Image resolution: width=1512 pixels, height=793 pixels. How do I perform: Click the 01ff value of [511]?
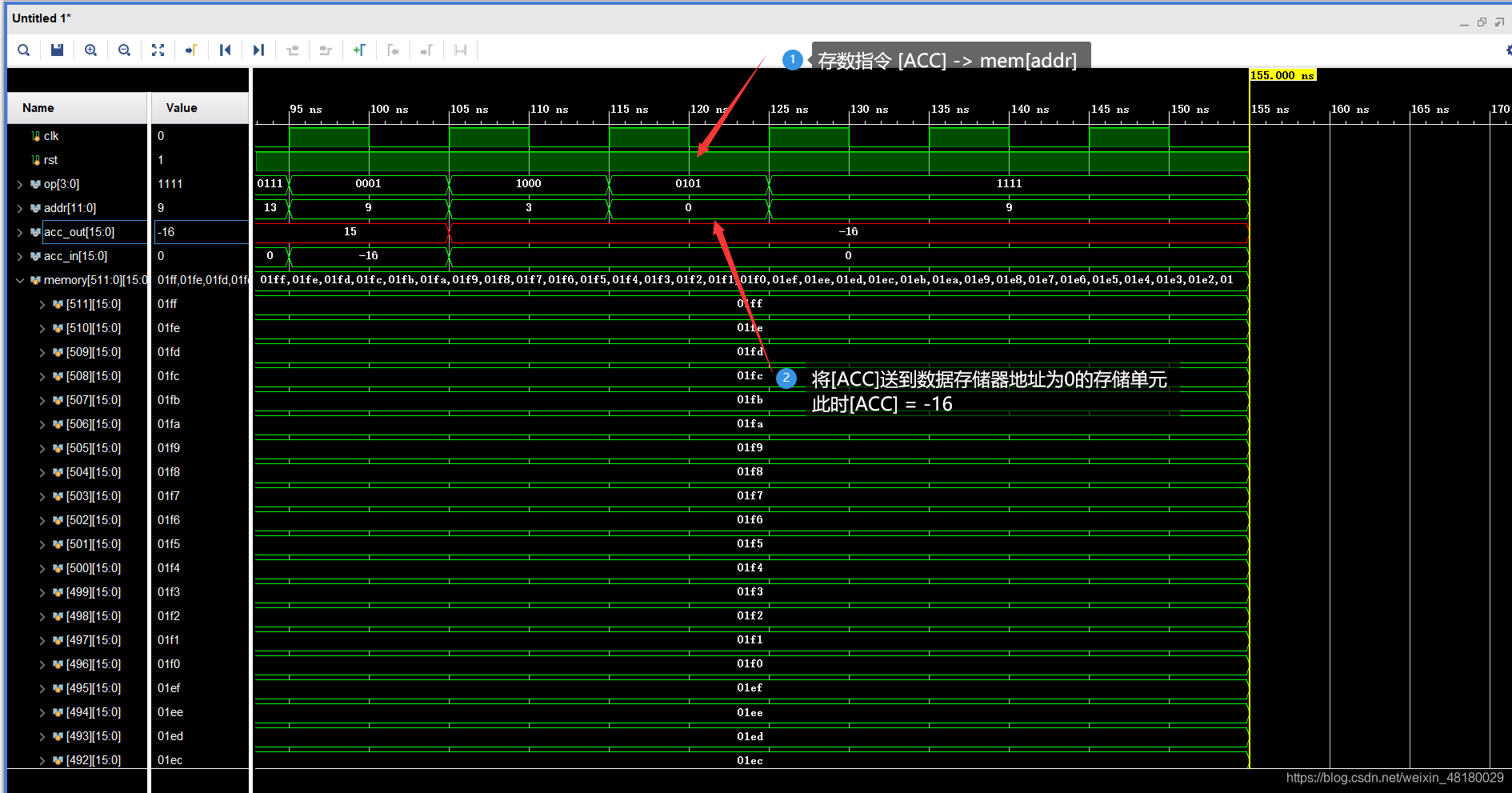(x=167, y=304)
